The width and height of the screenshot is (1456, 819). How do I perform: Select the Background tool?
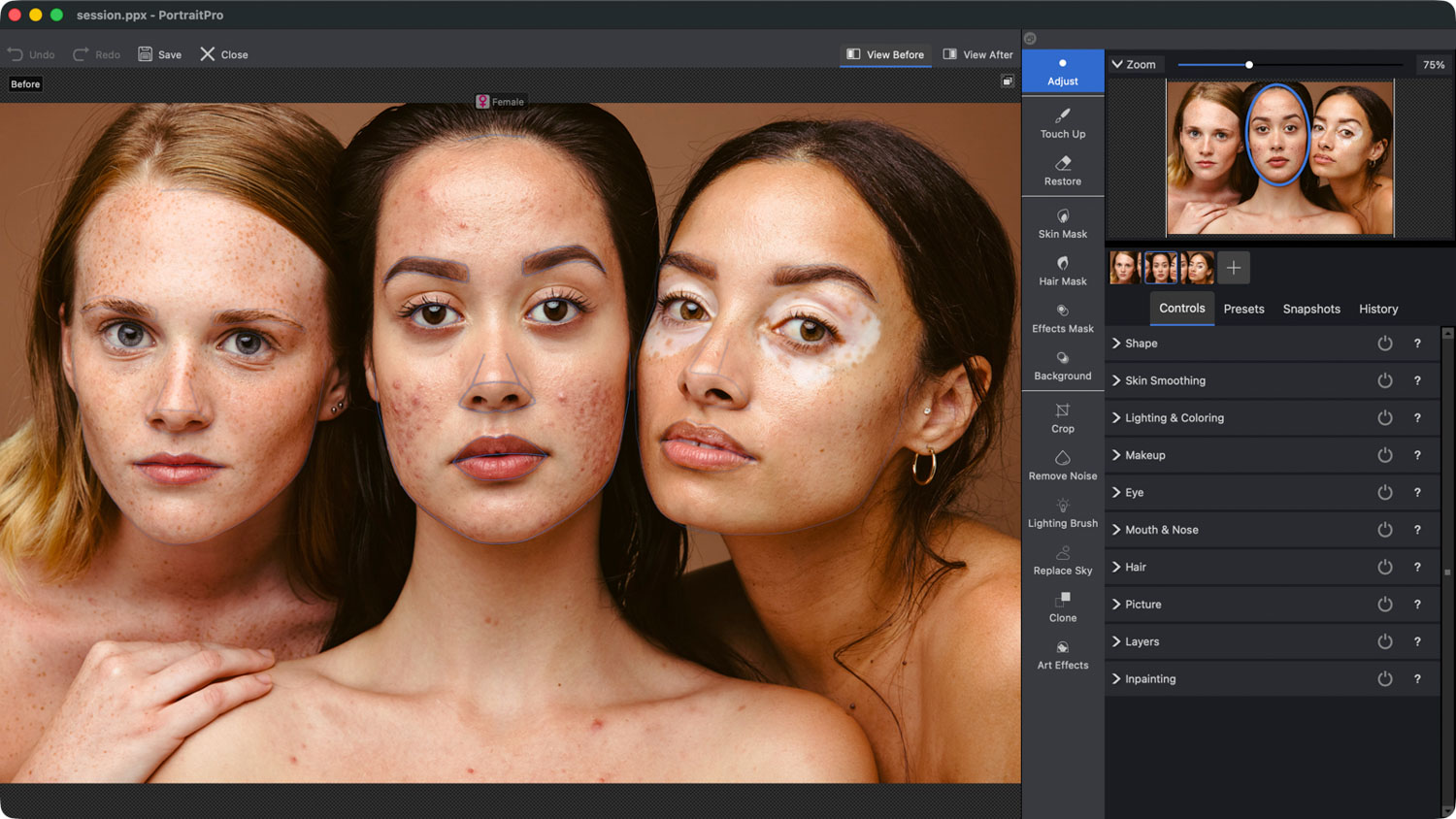[x=1063, y=366]
